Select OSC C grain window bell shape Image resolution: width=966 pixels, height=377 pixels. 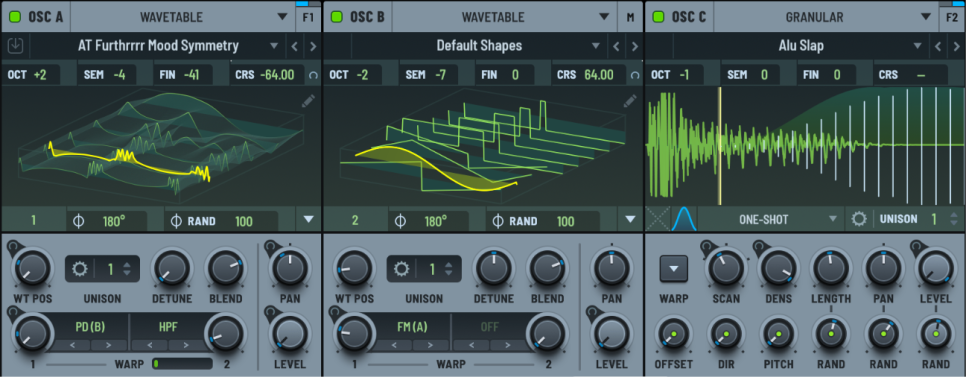(683, 219)
